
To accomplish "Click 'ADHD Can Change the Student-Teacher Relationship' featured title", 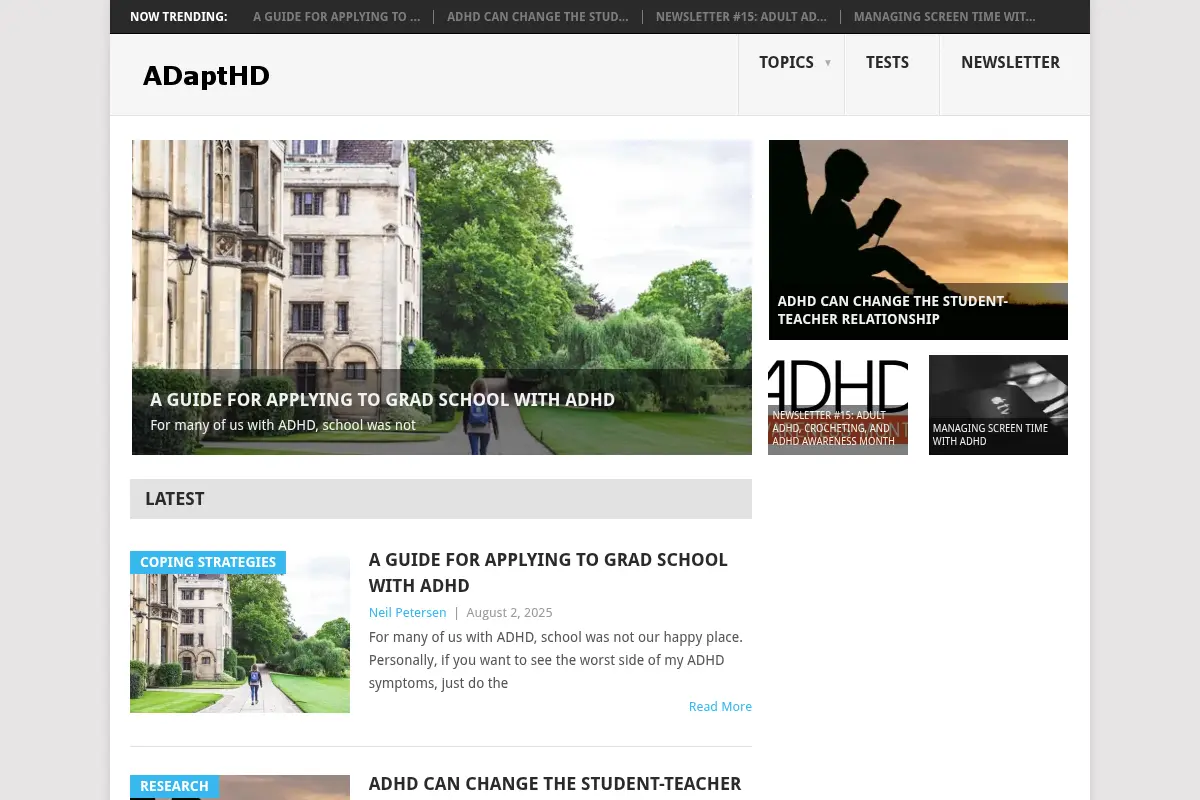I will click(892, 310).
